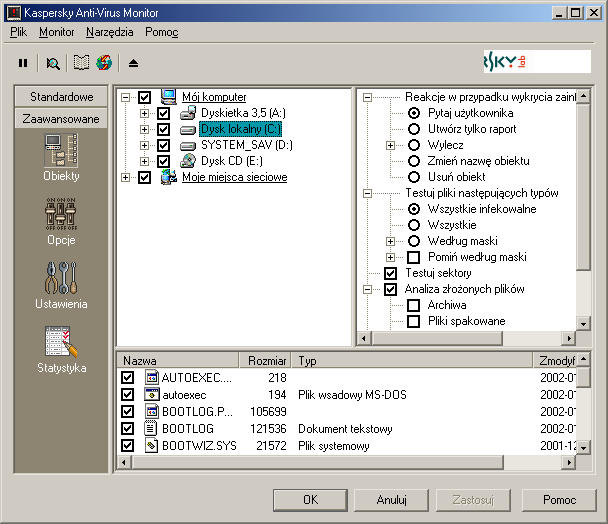Viewport: 608px width, 524px height.
Task: Expand the Według maski node
Action: 390,241
